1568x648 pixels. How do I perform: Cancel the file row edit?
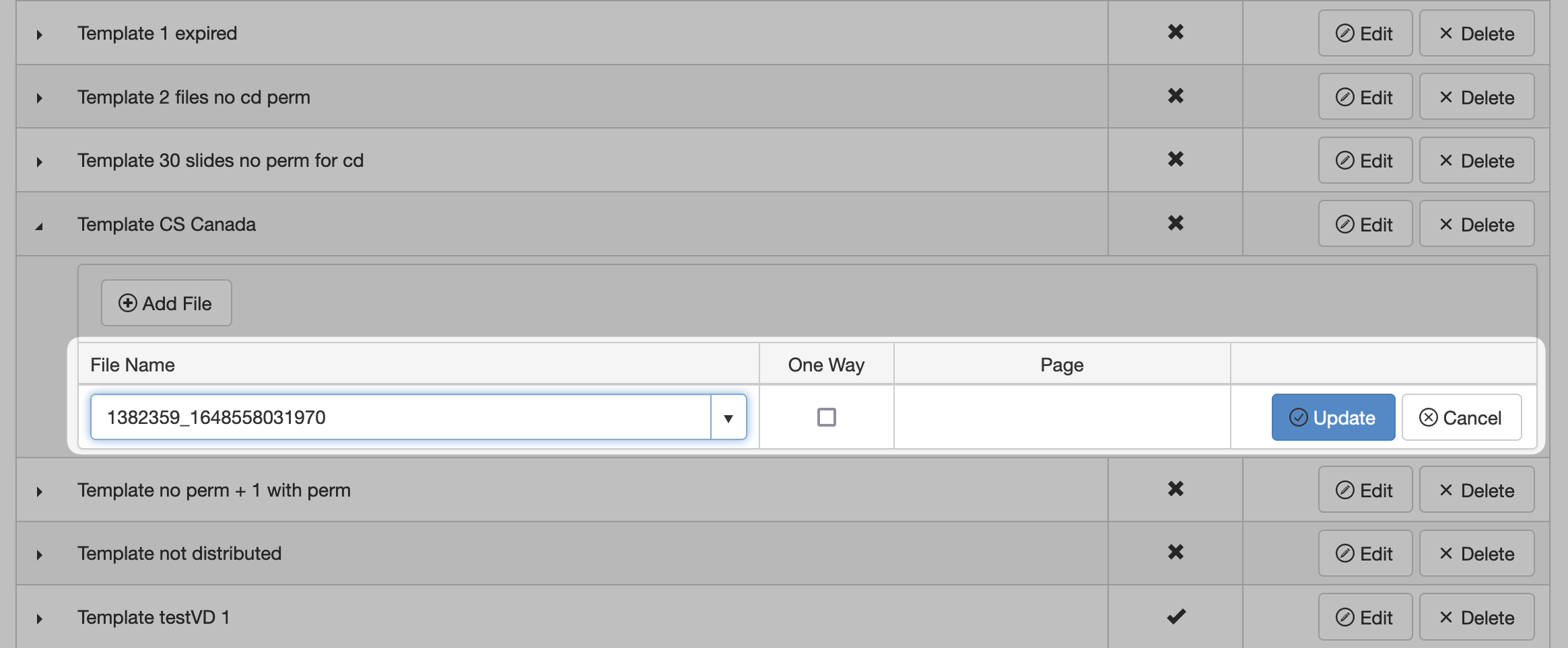1461,418
